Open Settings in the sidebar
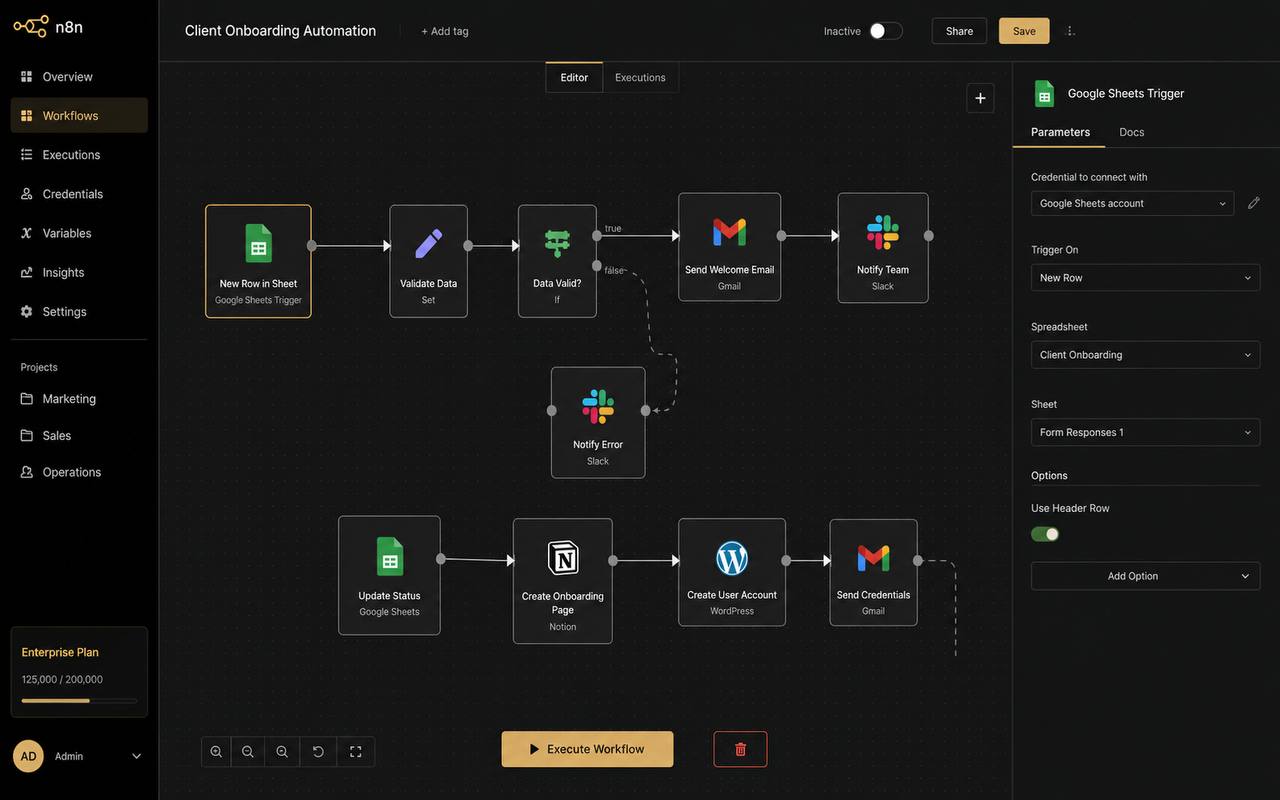The width and height of the screenshot is (1280, 800). click(79, 312)
